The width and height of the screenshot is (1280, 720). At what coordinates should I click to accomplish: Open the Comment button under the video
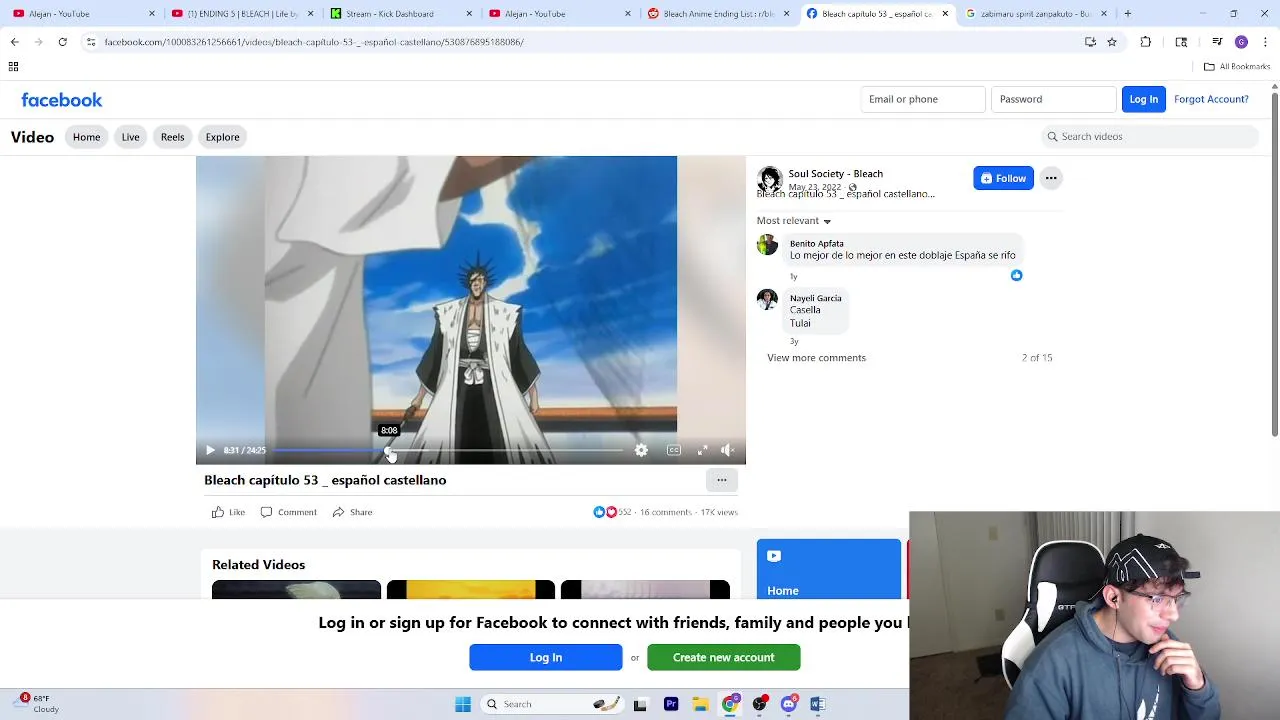(288, 512)
